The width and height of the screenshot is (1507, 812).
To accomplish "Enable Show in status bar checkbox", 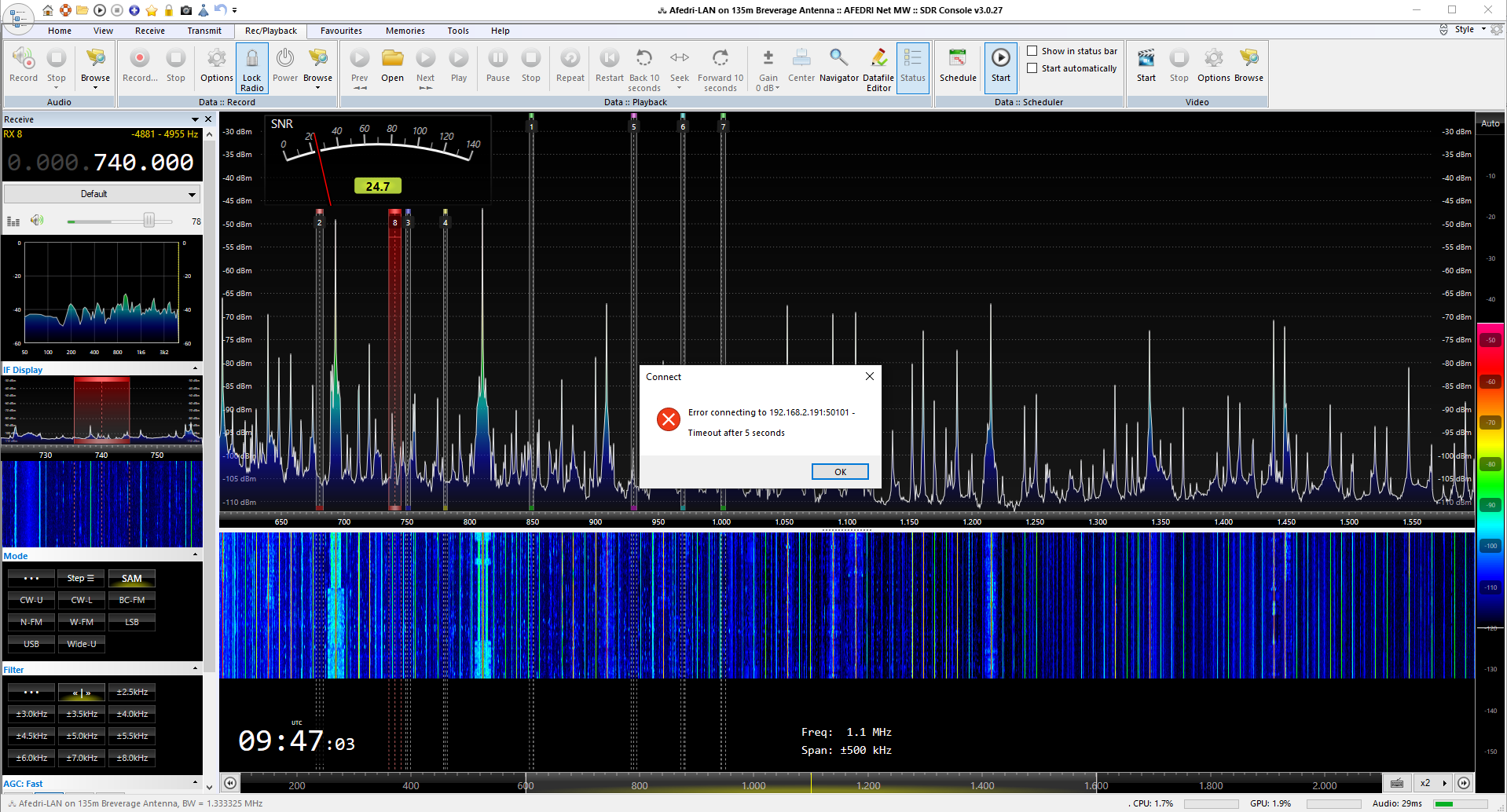I will click(x=1032, y=51).
